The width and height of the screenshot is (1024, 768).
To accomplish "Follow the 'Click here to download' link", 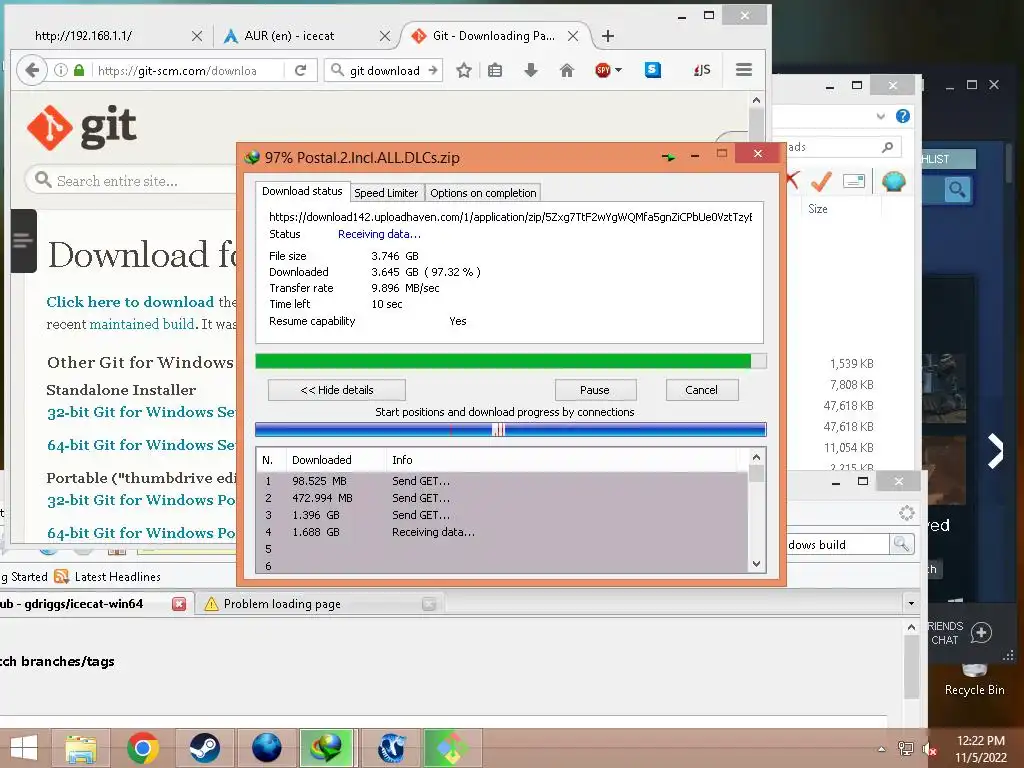I will (130, 302).
